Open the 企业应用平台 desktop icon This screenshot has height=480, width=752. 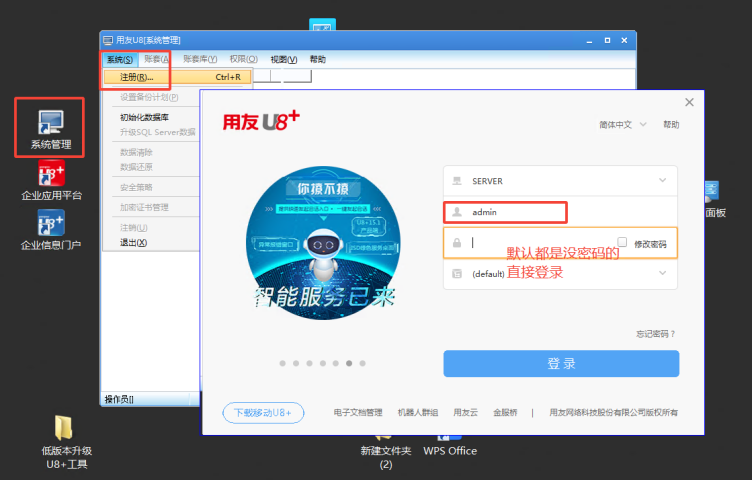[x=51, y=180]
